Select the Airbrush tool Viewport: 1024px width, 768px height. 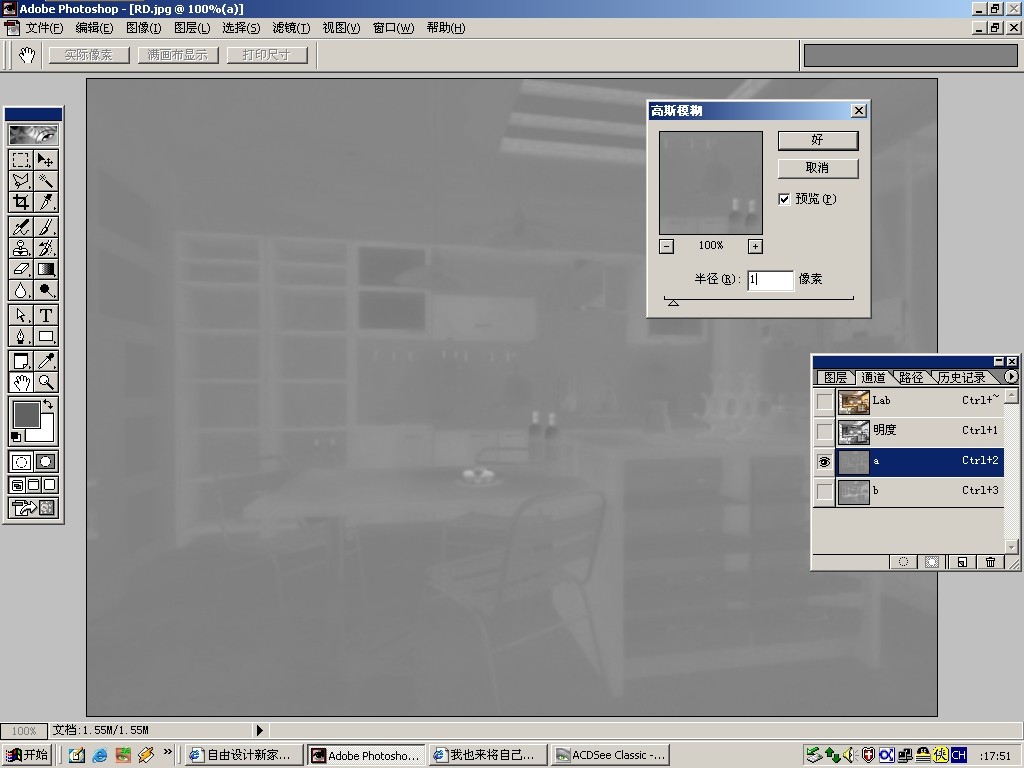click(21, 227)
